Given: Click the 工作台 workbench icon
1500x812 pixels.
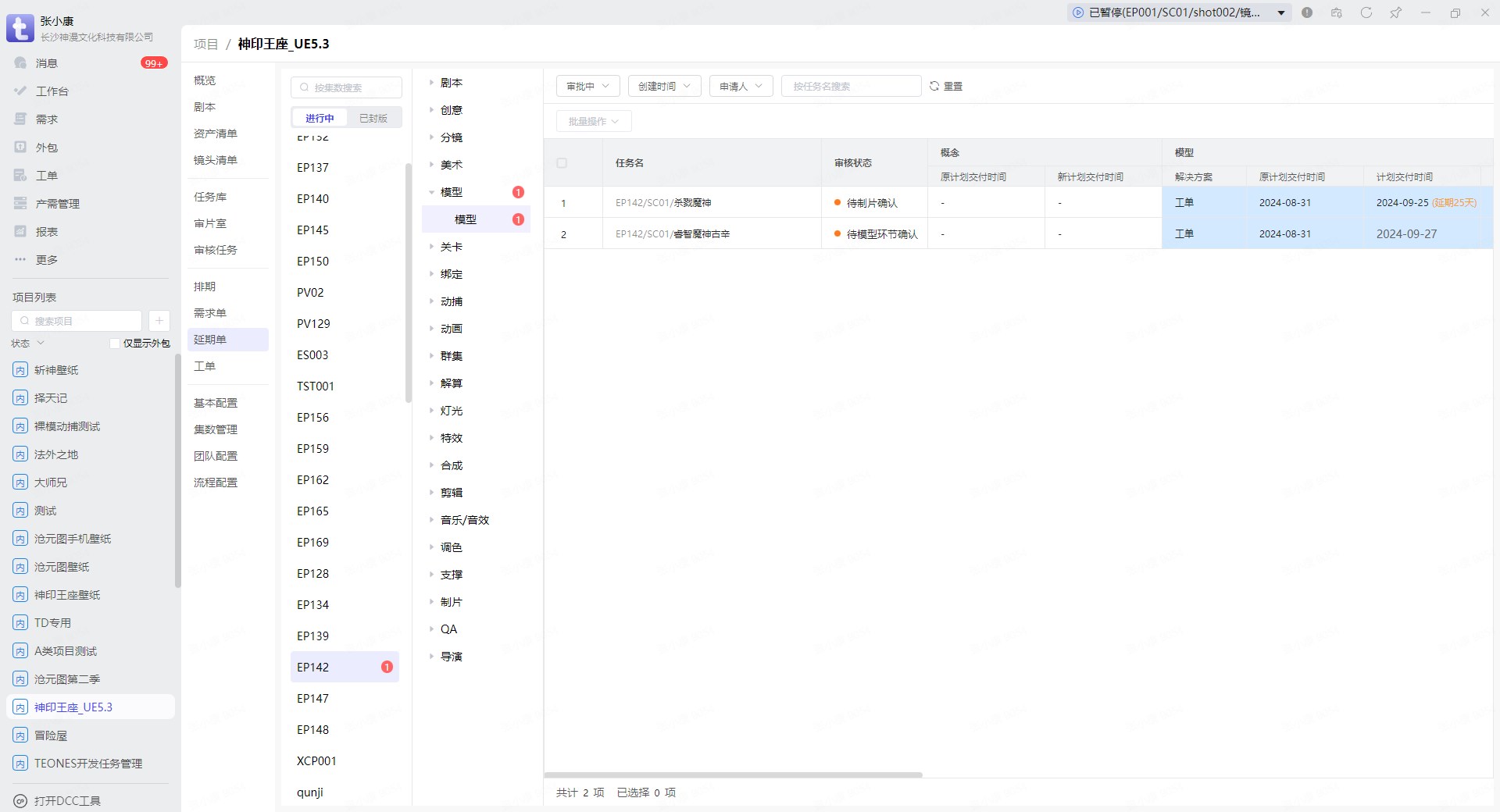Looking at the screenshot, I should pos(21,91).
